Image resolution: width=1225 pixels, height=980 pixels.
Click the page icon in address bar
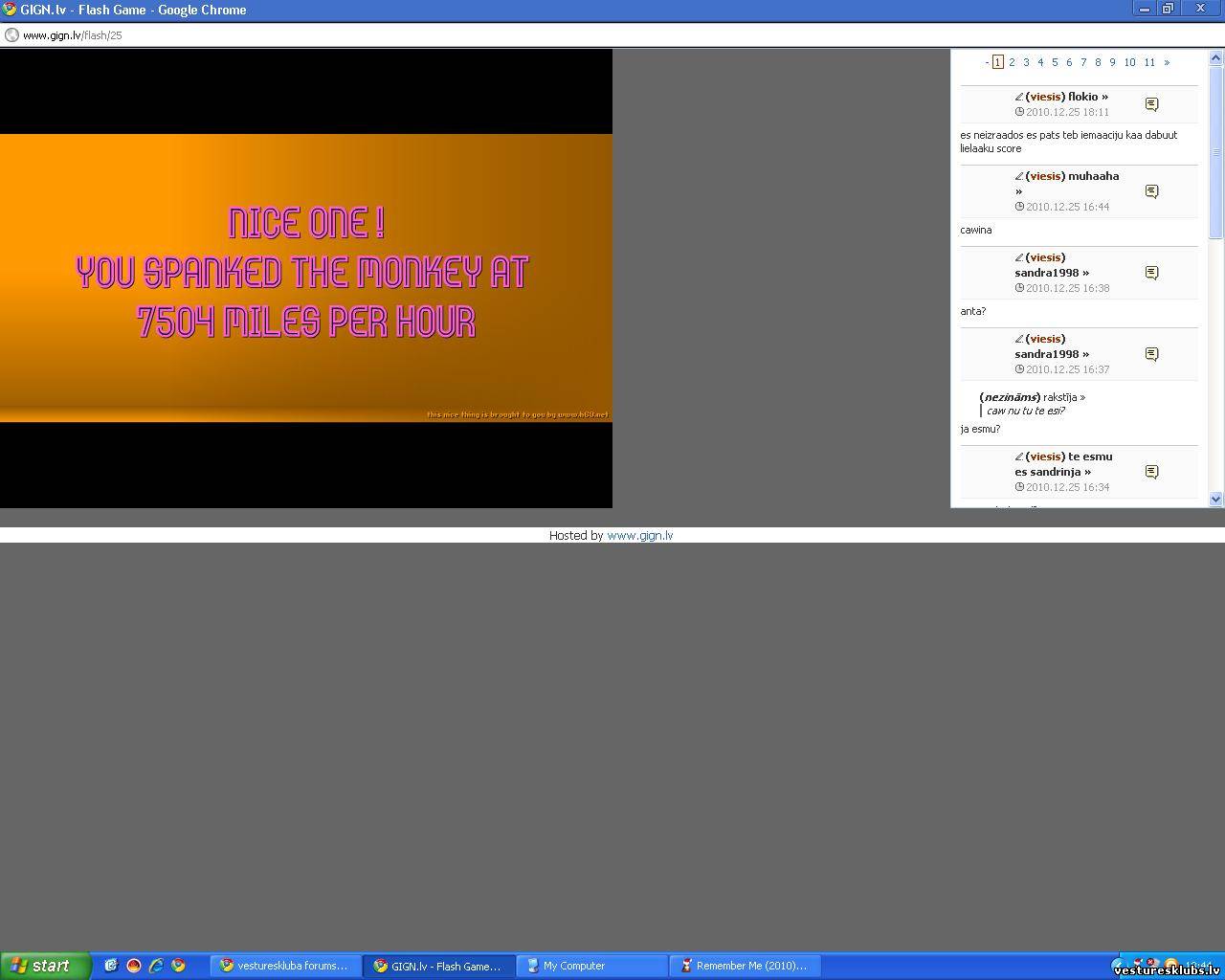point(11,35)
